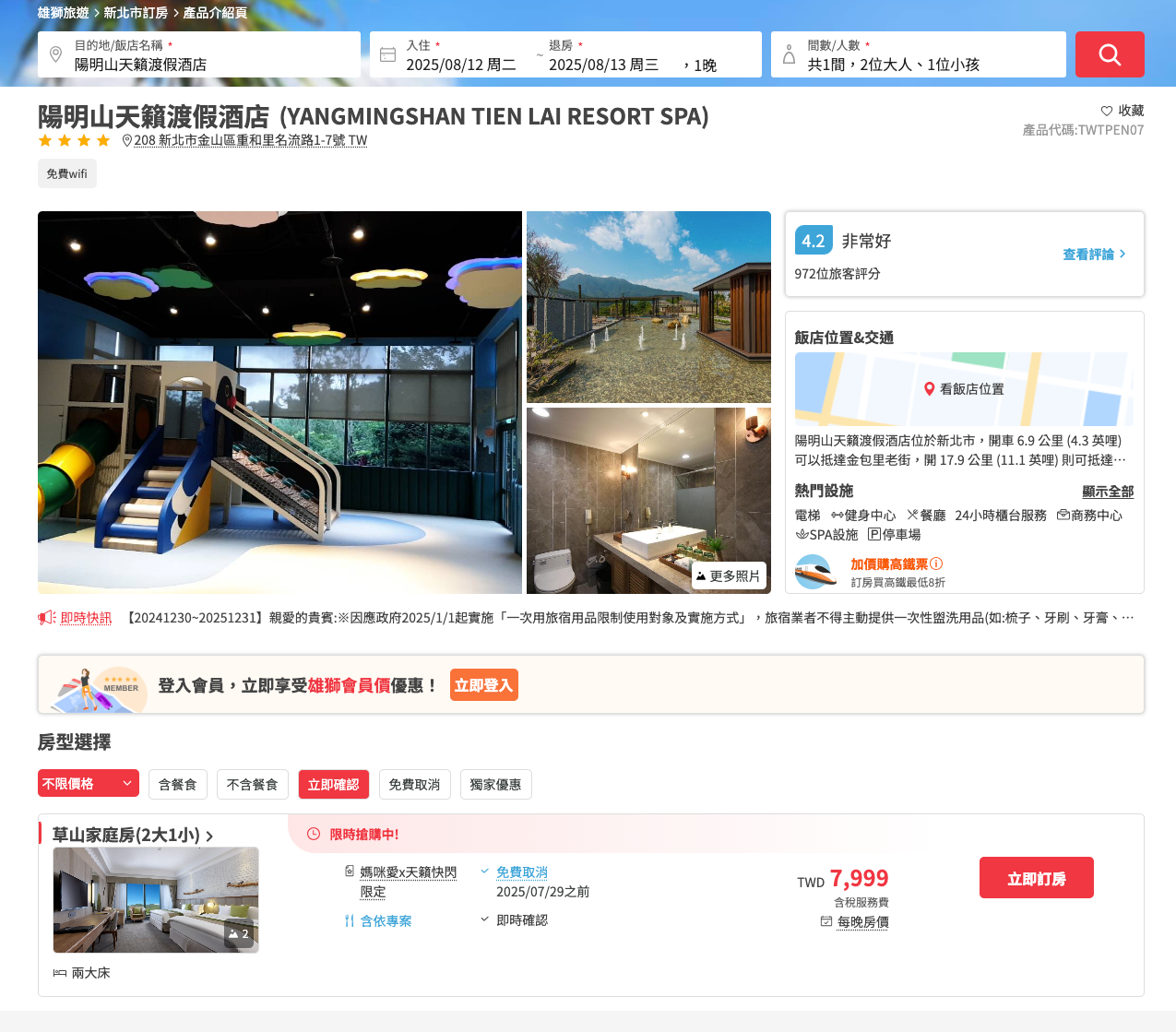Open the 不限價格 price dropdown

(88, 783)
